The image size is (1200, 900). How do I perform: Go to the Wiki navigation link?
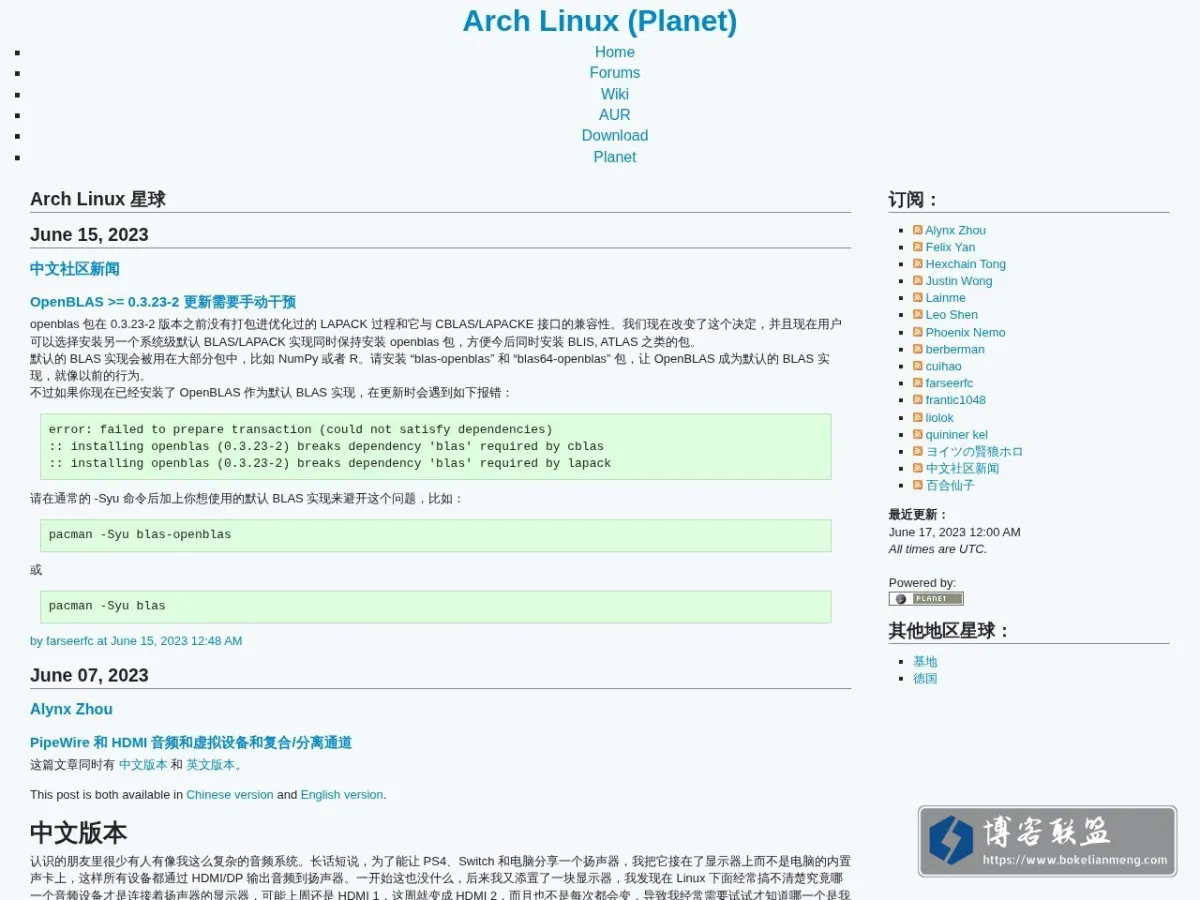(614, 94)
